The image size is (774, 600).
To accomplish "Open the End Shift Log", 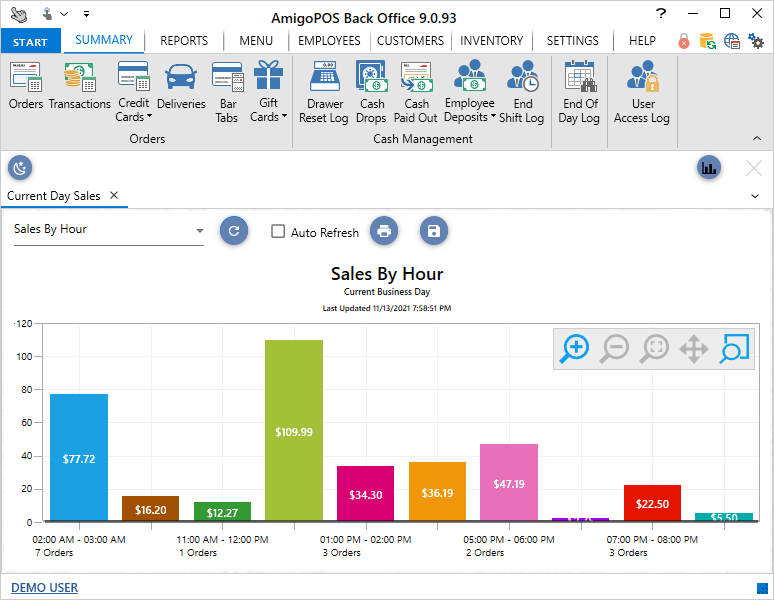I will [x=522, y=91].
